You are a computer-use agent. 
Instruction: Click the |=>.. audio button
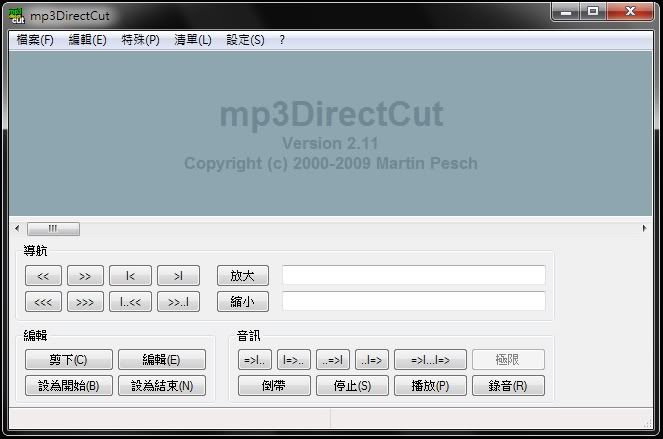coord(294,359)
